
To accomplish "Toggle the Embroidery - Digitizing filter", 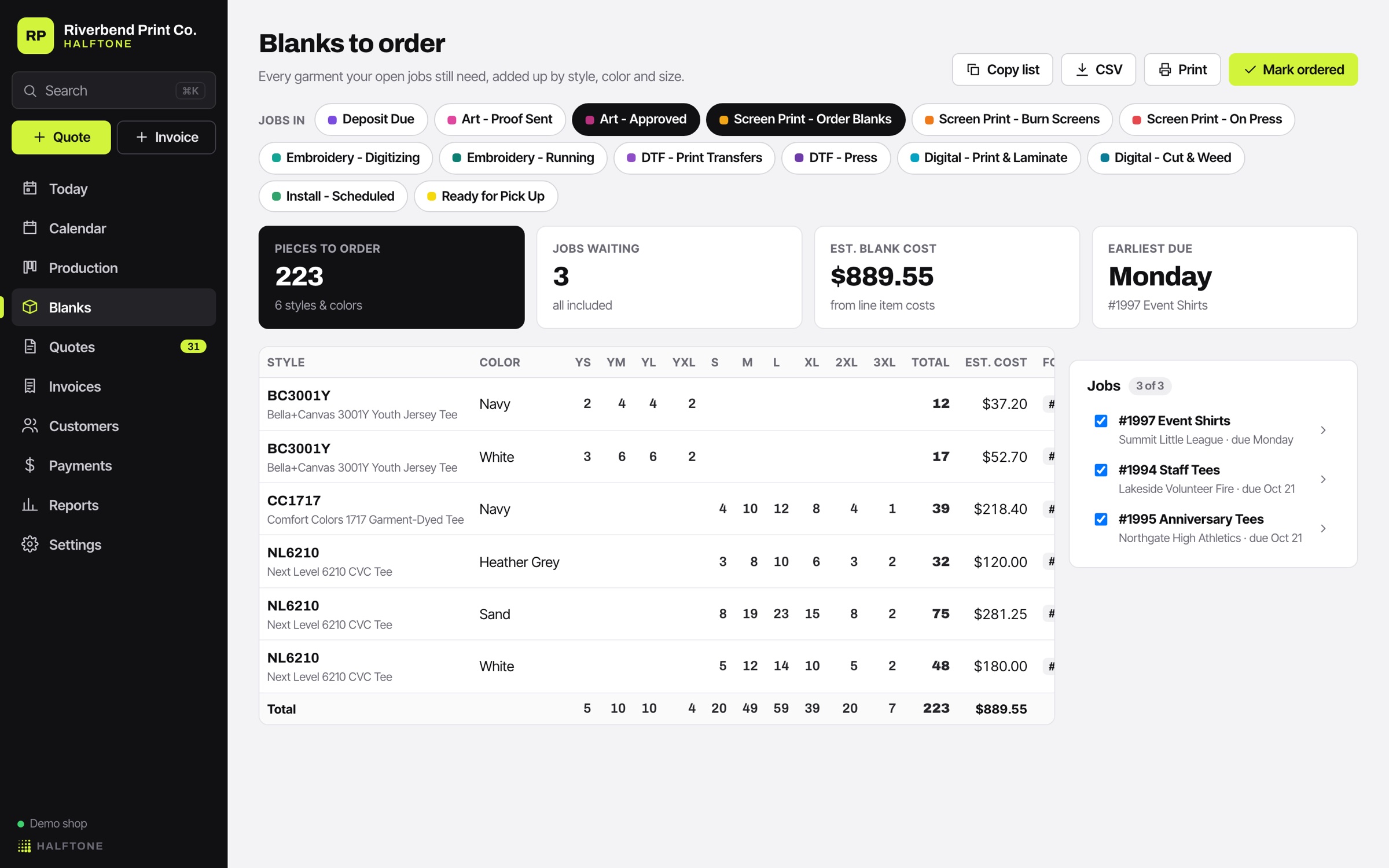I will point(346,158).
